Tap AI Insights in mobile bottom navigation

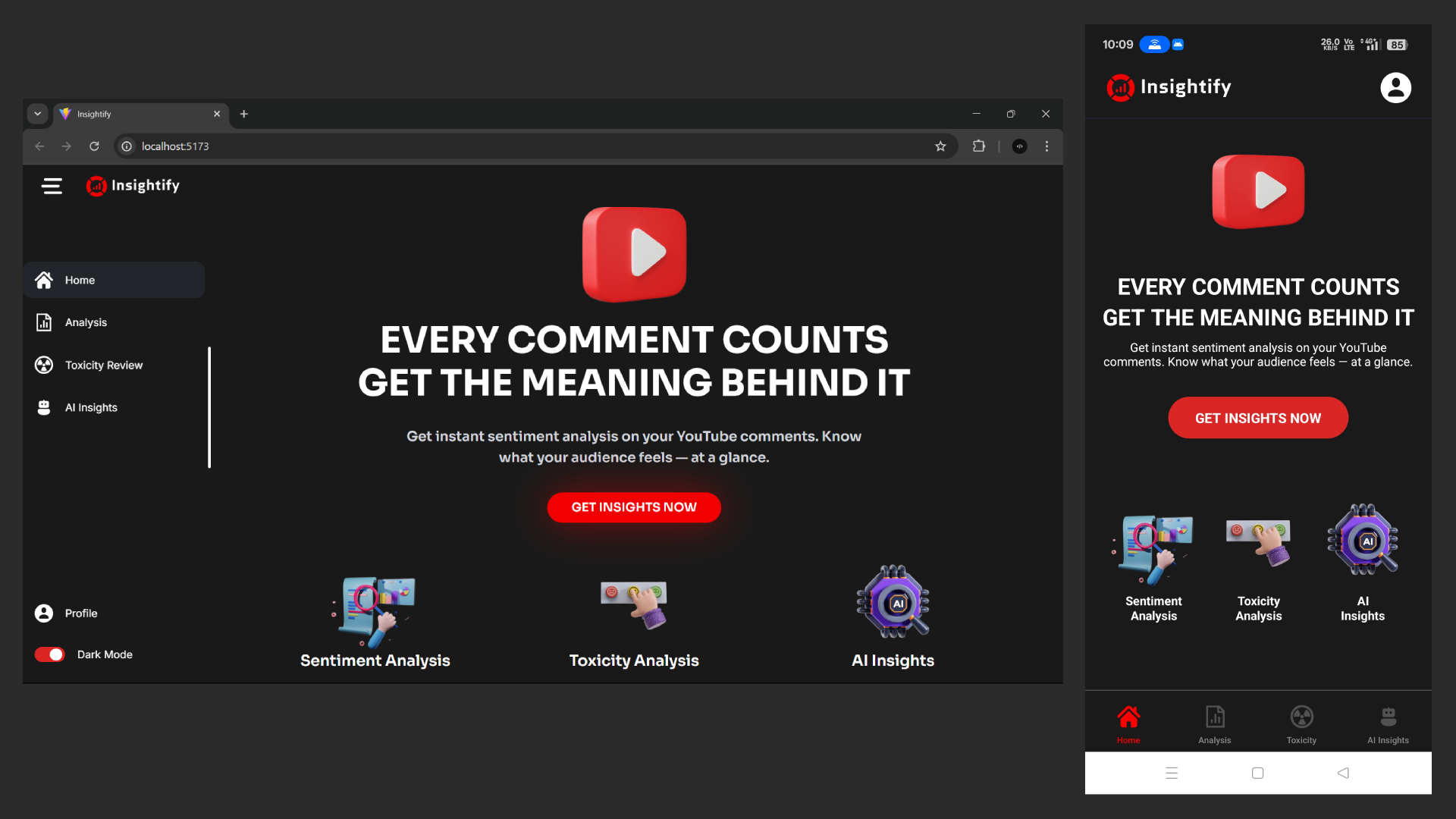pyautogui.click(x=1388, y=724)
